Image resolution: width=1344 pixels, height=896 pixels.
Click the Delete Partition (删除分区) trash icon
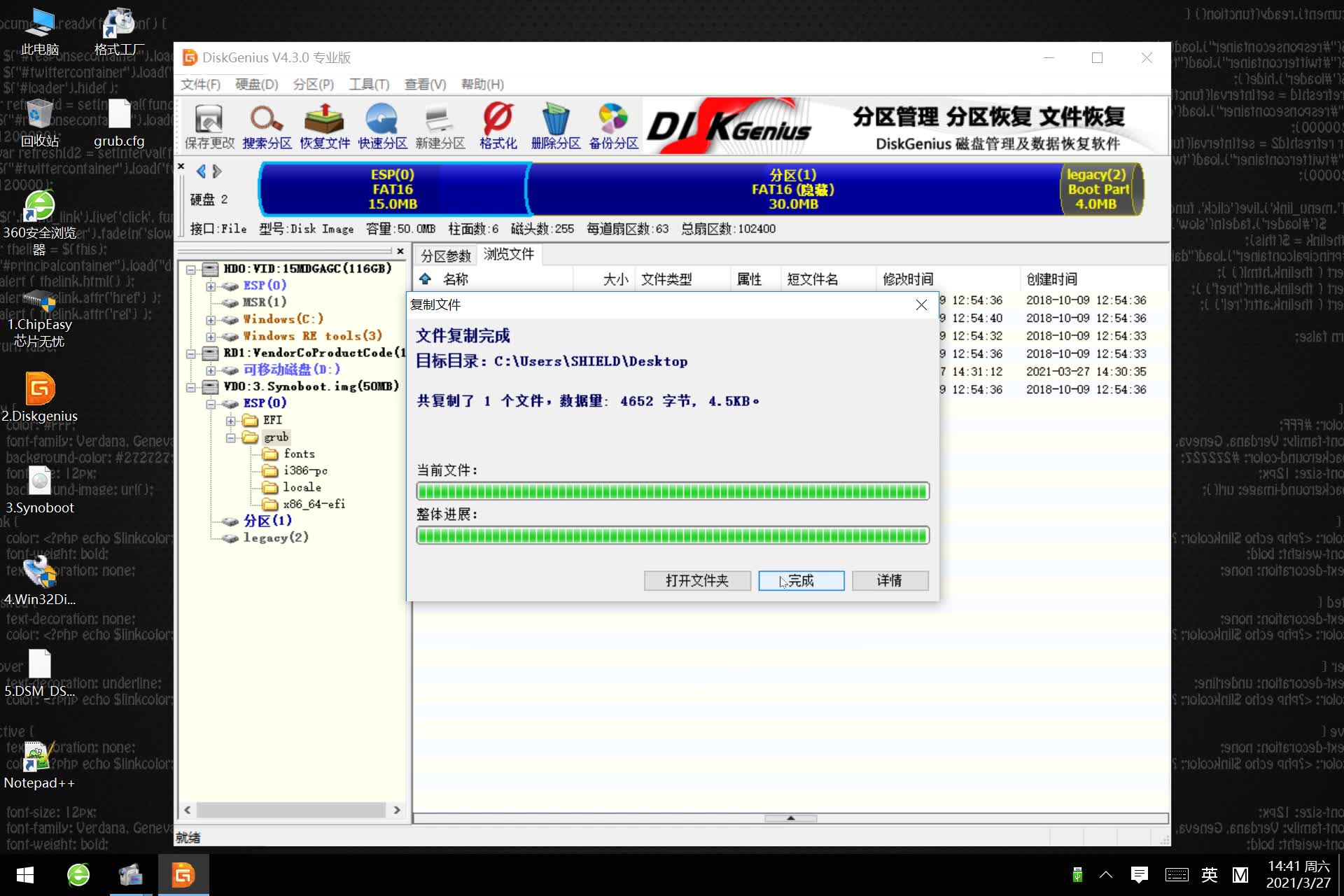coord(556,126)
